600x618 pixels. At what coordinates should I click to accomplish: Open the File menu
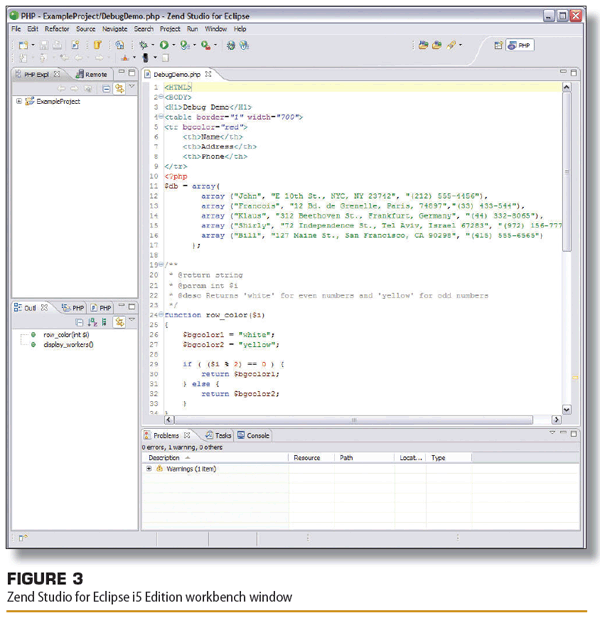click(16, 29)
